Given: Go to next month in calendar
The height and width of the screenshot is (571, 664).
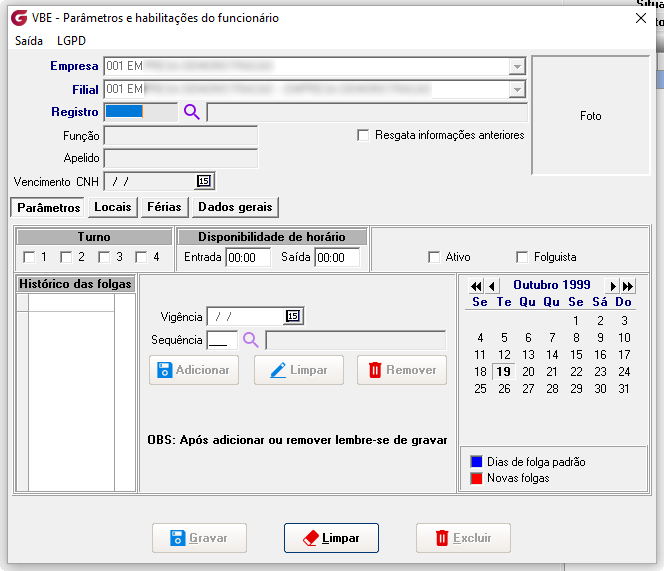Looking at the screenshot, I should [x=612, y=286].
